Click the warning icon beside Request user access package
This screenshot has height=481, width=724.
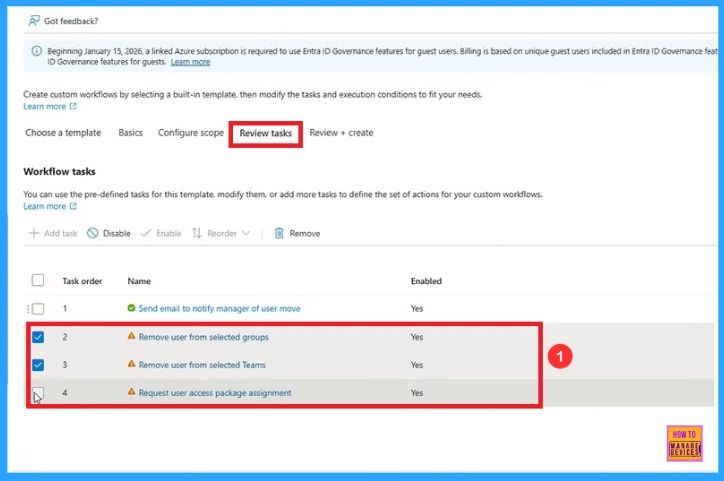tap(132, 391)
